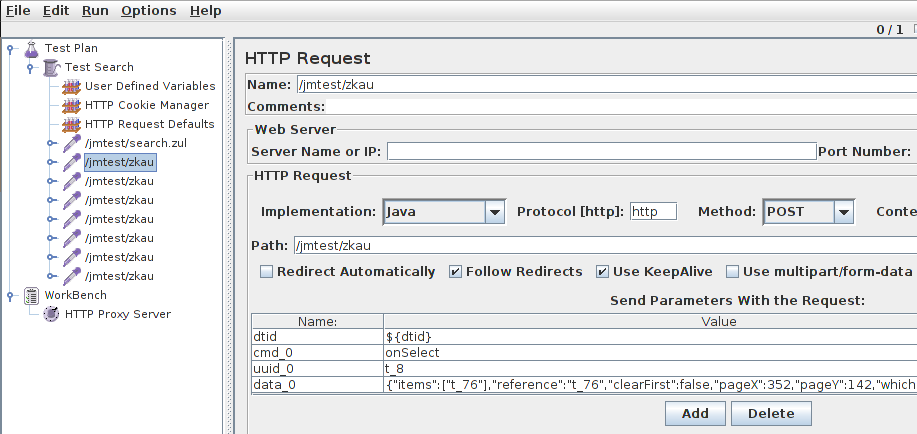Click the User Defined Variables icon
The height and width of the screenshot is (434, 917).
click(71, 86)
